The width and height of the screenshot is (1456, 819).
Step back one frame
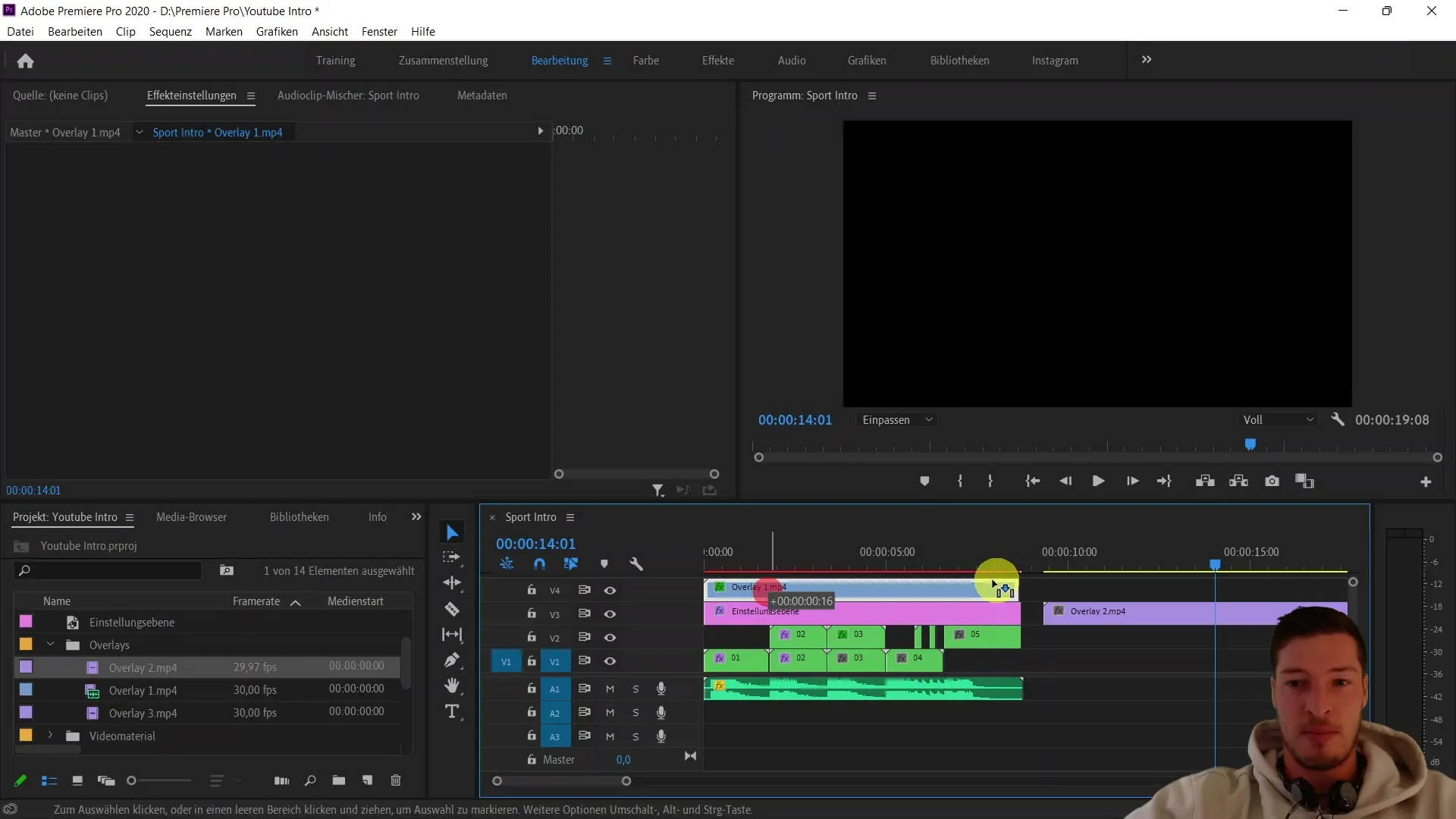point(1065,482)
